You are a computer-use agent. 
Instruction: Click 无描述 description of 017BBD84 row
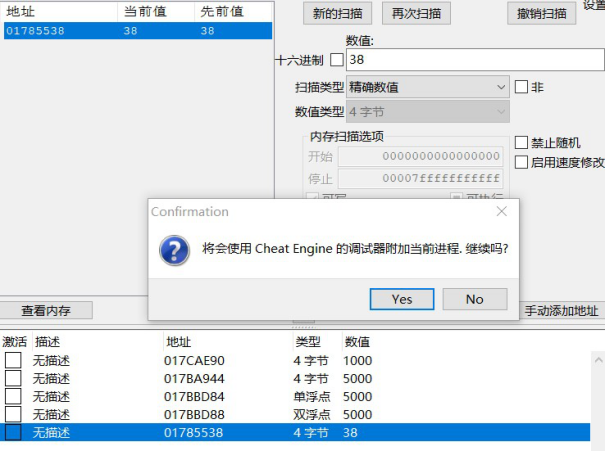click(51, 396)
